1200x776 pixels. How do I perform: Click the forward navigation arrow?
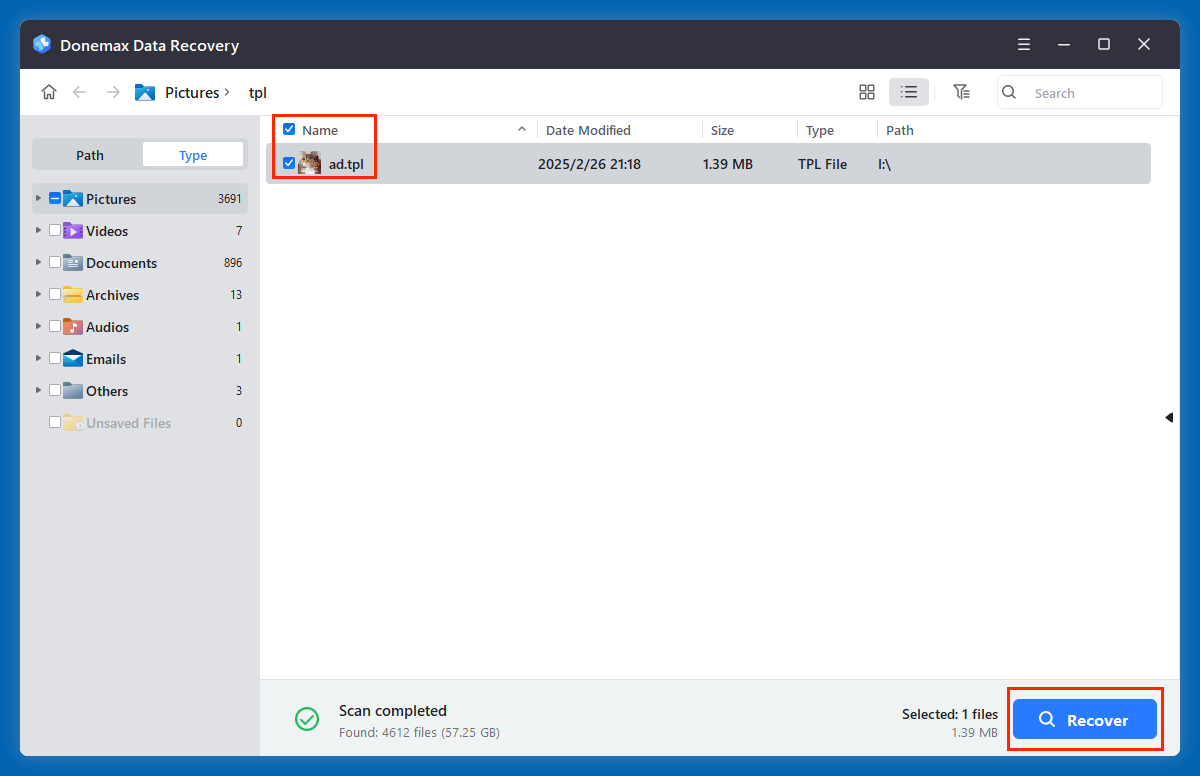click(x=112, y=91)
